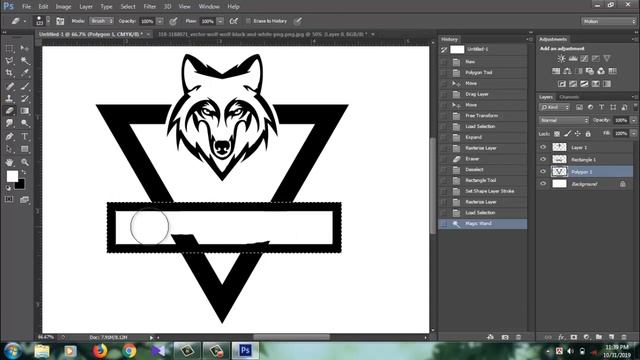Open the Image menu
The width and height of the screenshot is (640, 360).
(63, 7)
